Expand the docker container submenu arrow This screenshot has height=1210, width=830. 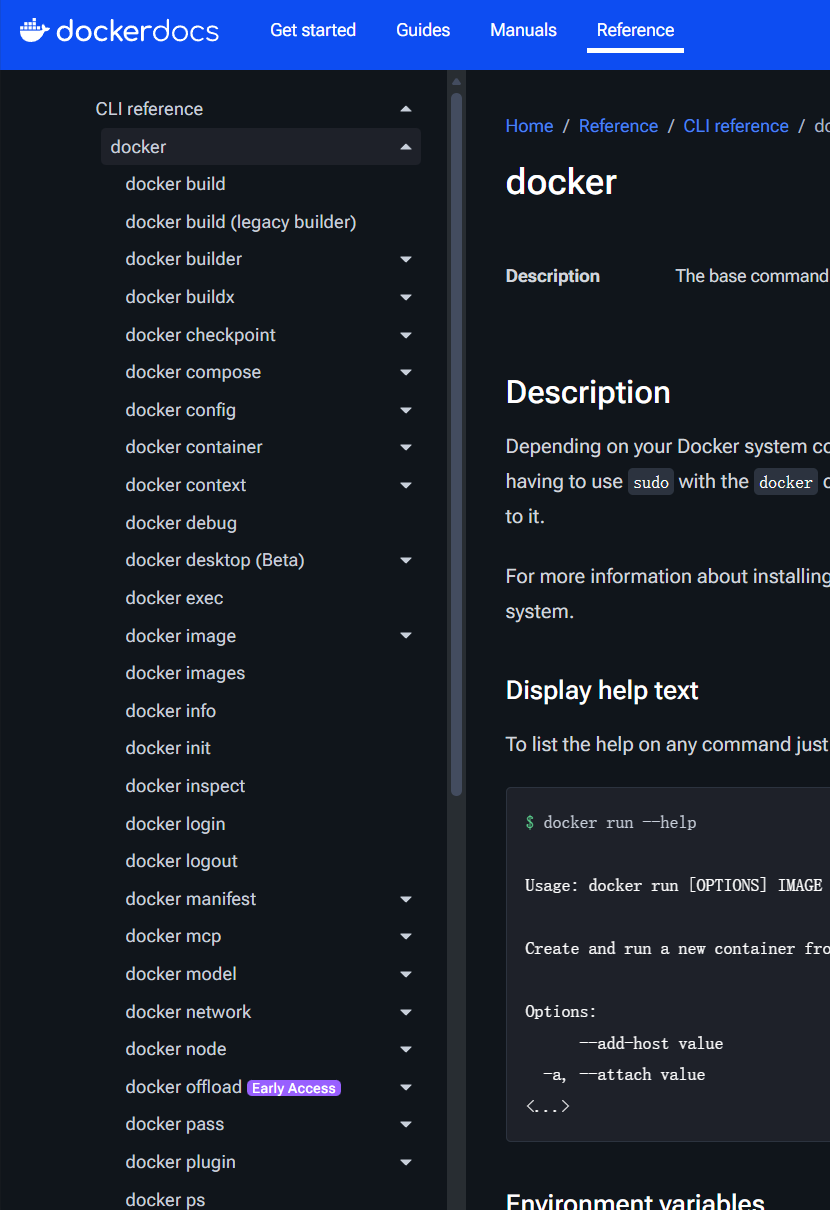[406, 447]
